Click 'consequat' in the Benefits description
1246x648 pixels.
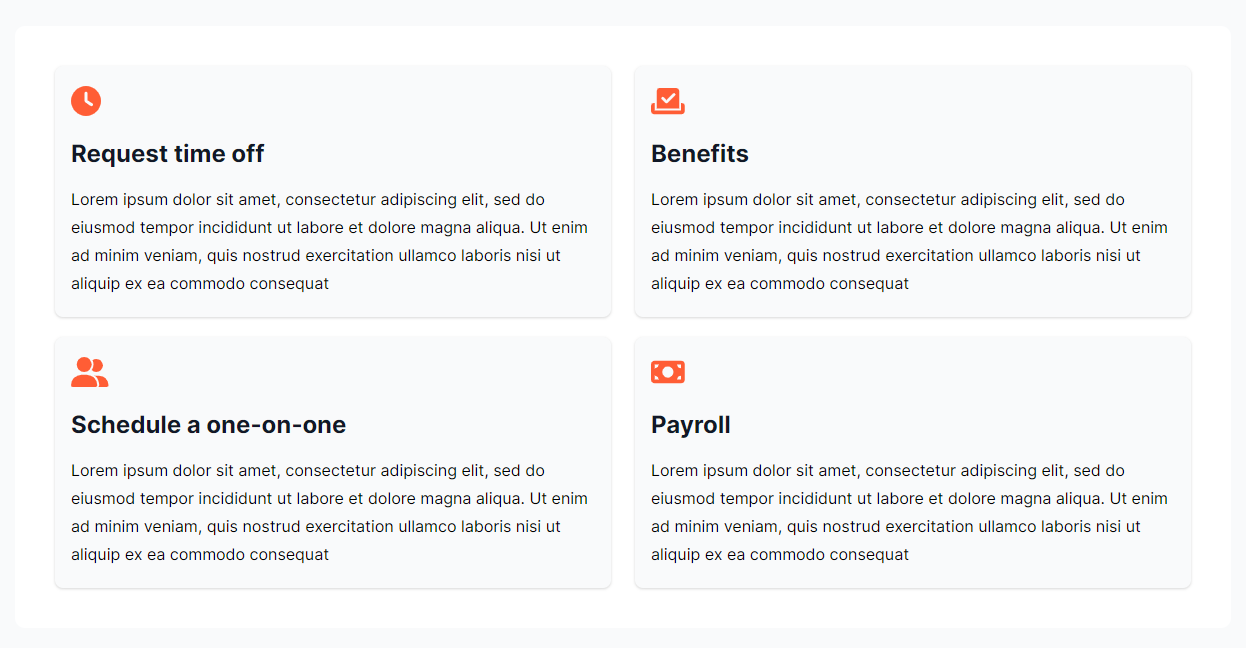pos(870,284)
